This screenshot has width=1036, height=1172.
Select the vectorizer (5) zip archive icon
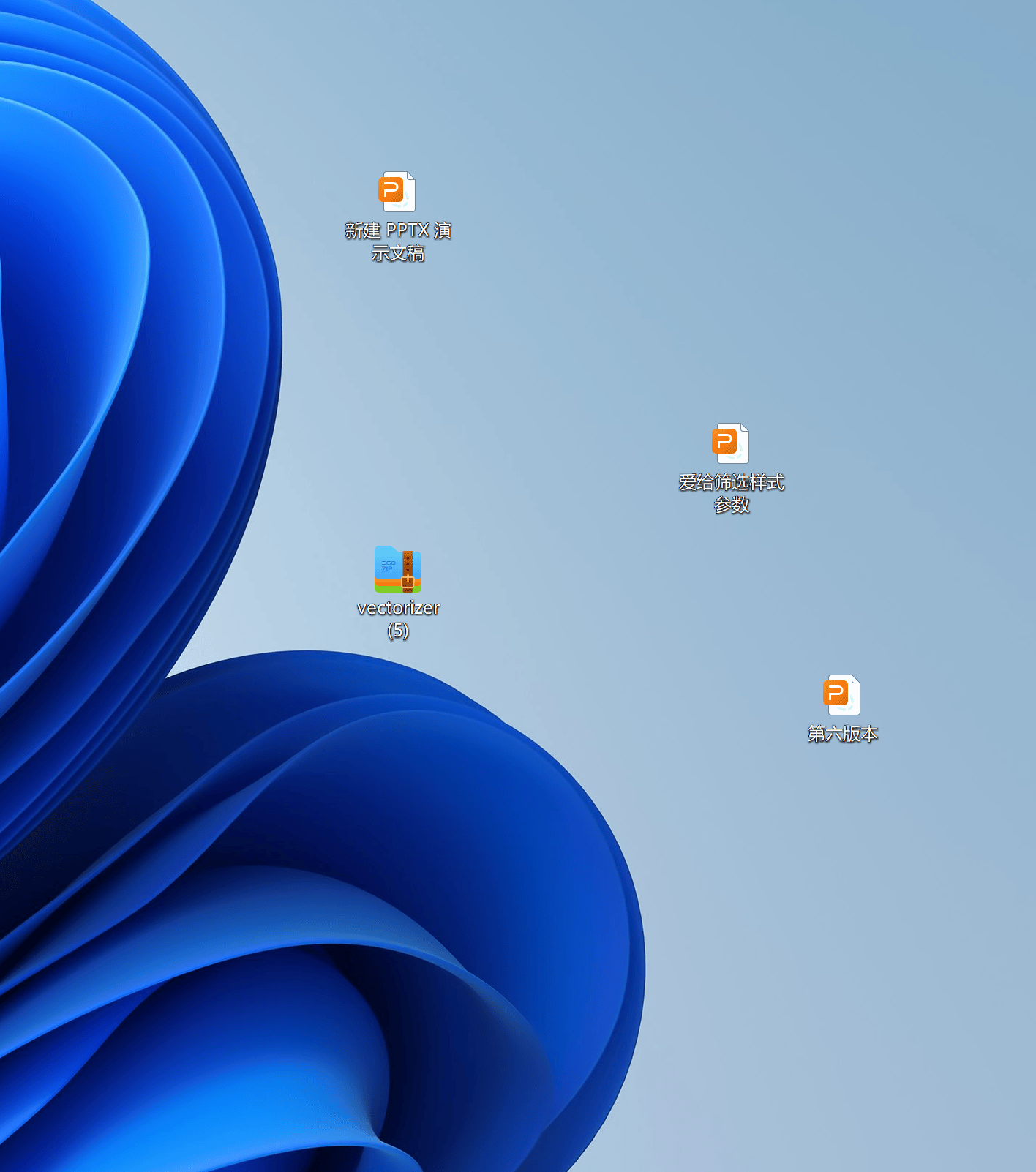pyautogui.click(x=397, y=569)
